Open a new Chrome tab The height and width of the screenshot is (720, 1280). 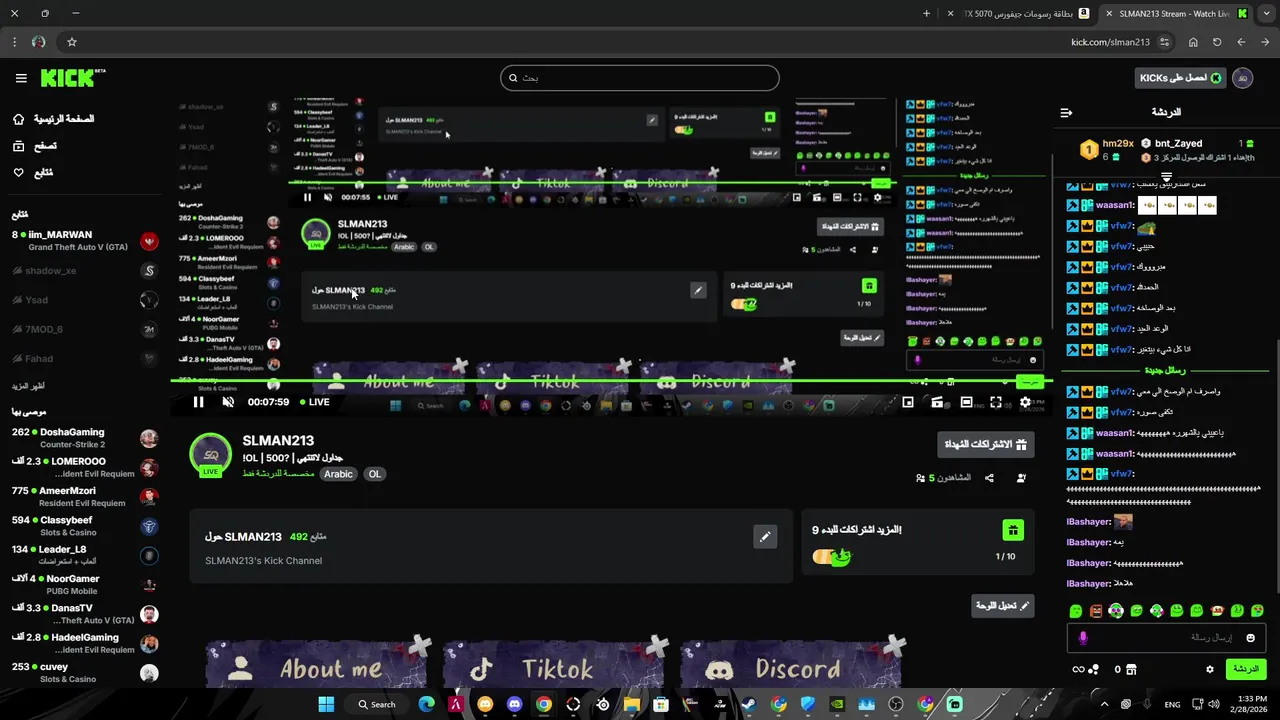(926, 14)
